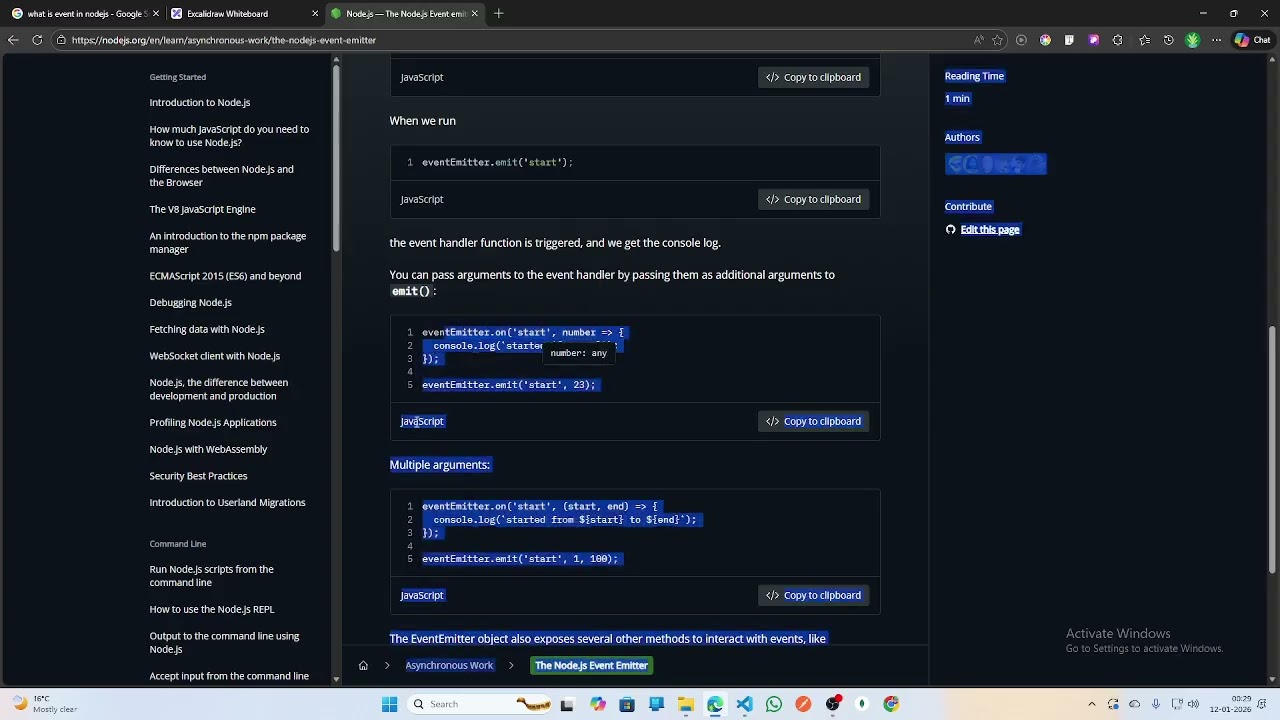This screenshot has width=1280, height=720.
Task: Click the taskbar Search box
Action: [x=480, y=704]
